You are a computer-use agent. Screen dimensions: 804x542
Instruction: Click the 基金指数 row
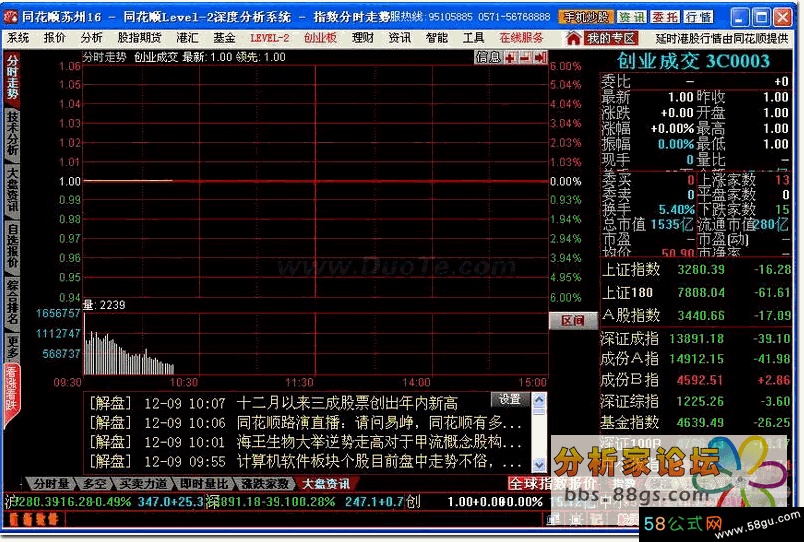click(x=696, y=423)
